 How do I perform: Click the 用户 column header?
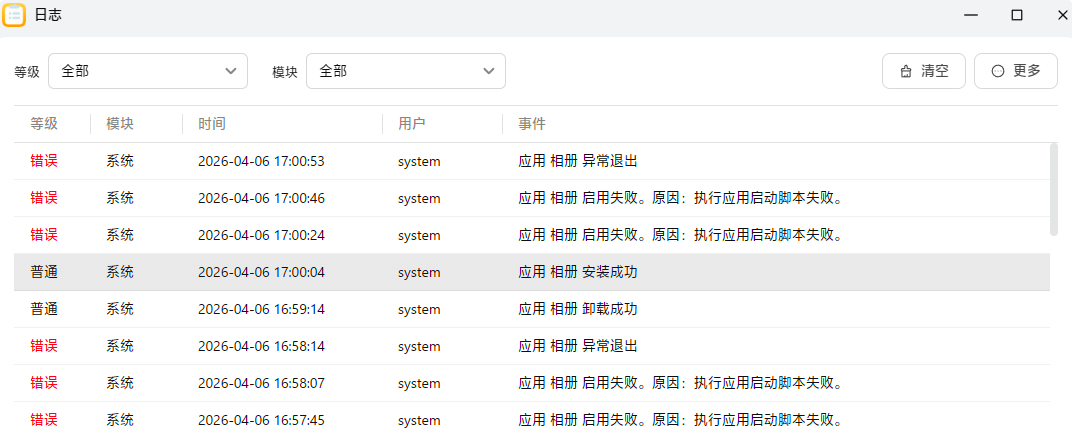(412, 124)
